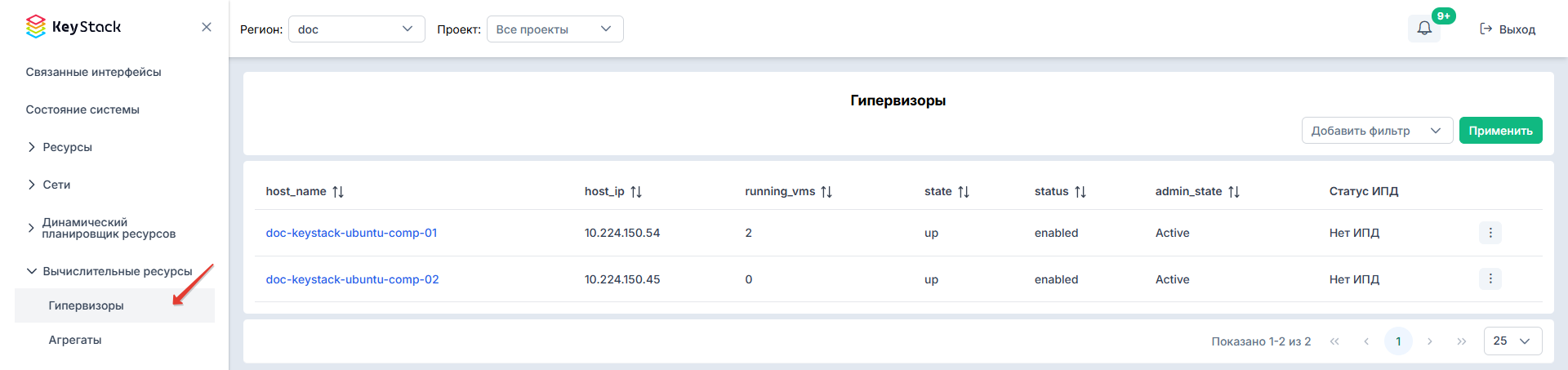
Task: Open actions menu for doc-keystack-ubuntu-comp-01
Action: click(x=1490, y=233)
